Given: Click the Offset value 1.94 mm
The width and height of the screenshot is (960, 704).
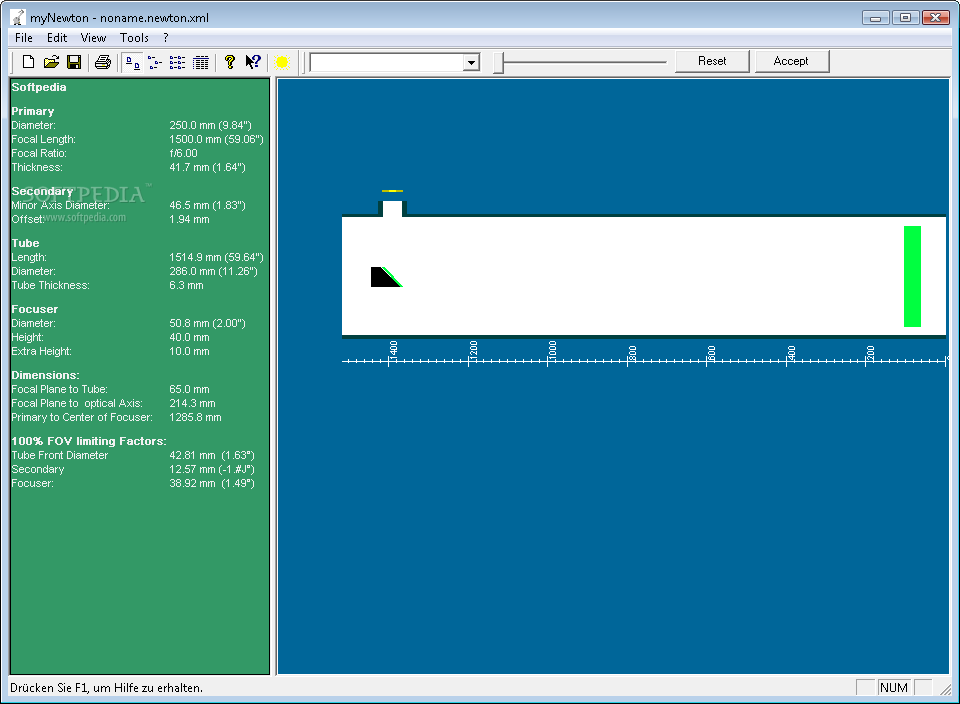Looking at the screenshot, I should pos(189,220).
